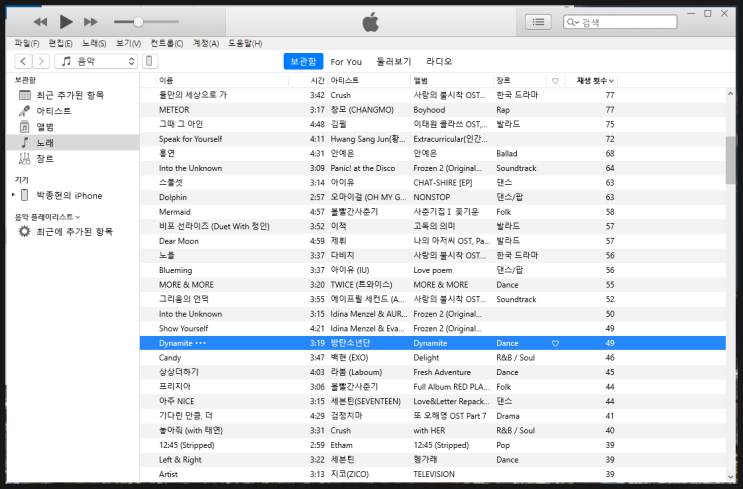
Task: Click the Love poem album cell
Action: tap(433, 270)
